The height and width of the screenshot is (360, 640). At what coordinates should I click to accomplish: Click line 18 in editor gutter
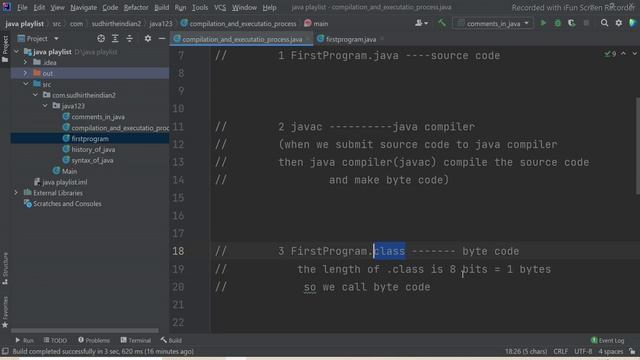click(178, 251)
